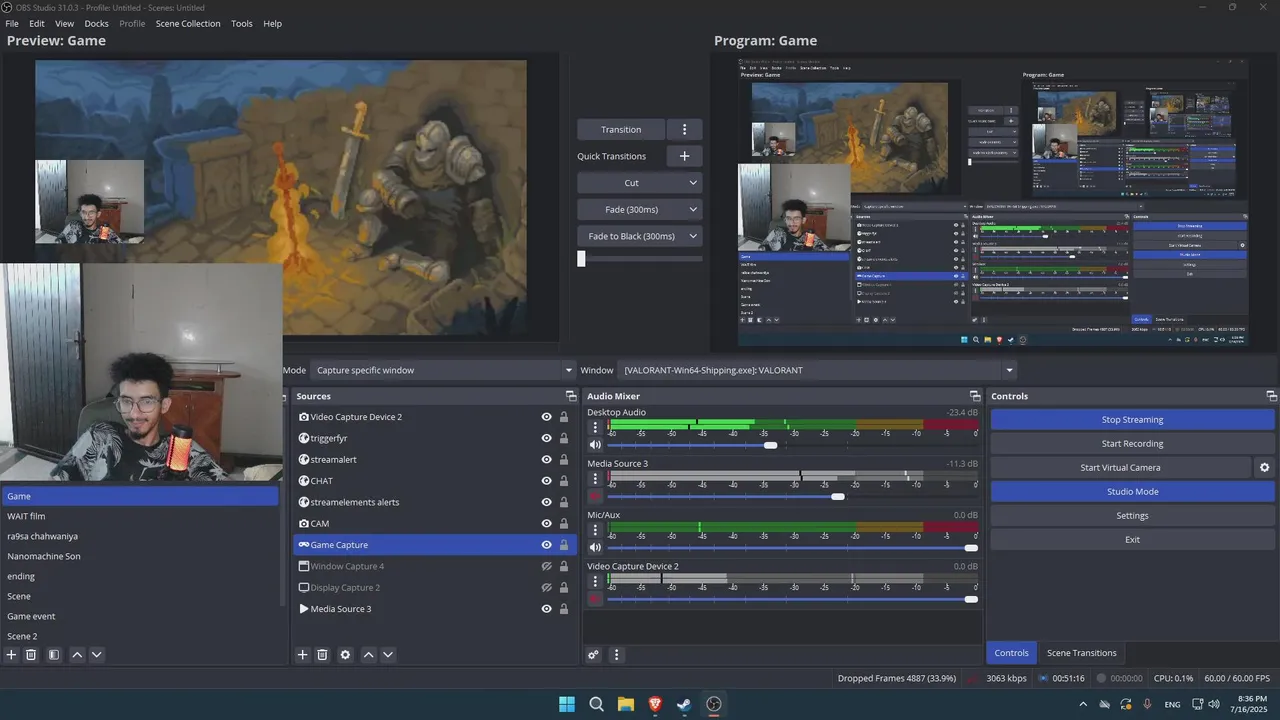The height and width of the screenshot is (720, 1280).
Task: Open capture Mode dropdown
Action: [443, 370]
